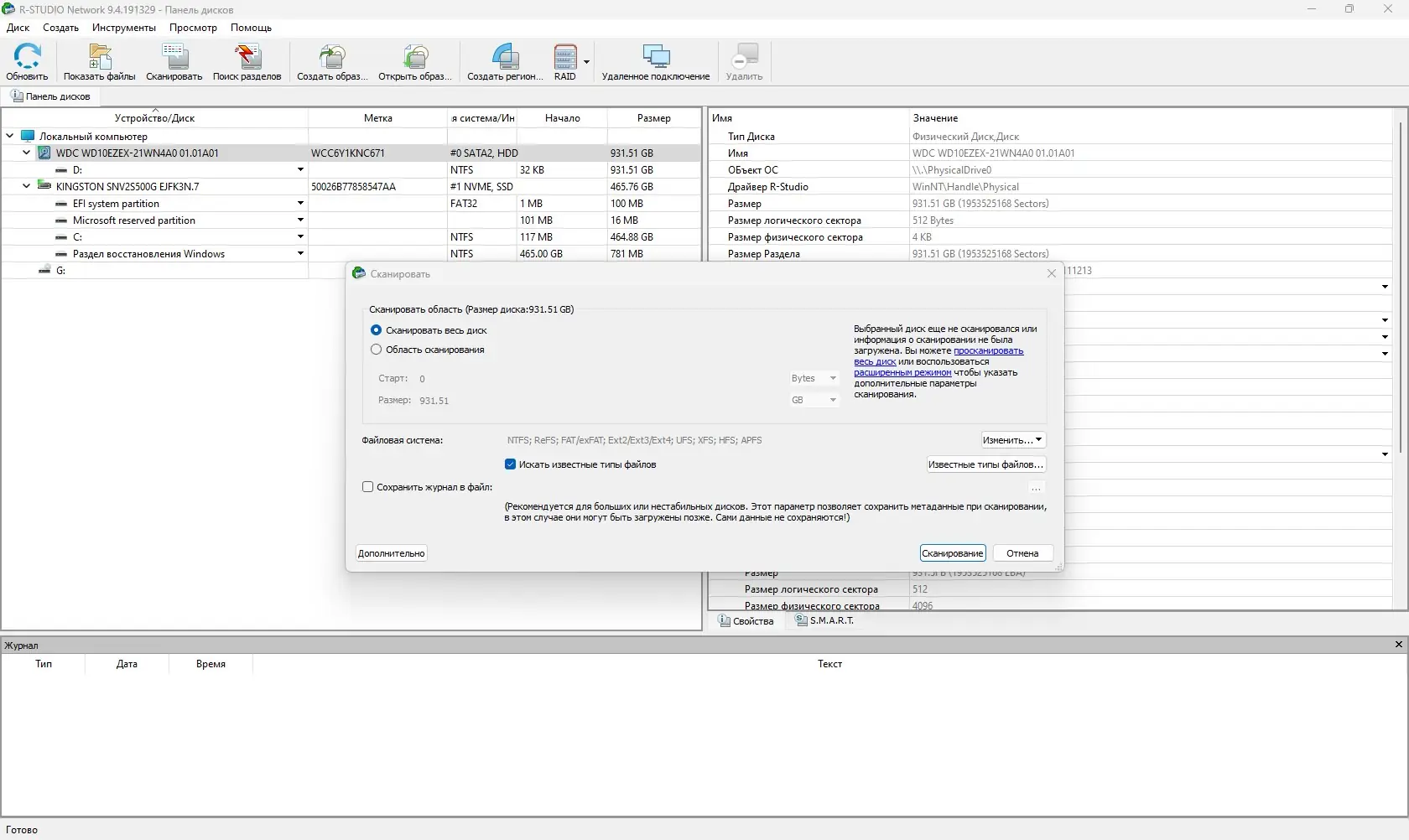Select Область сканирования radio button
The image size is (1409, 840).
coord(376,350)
